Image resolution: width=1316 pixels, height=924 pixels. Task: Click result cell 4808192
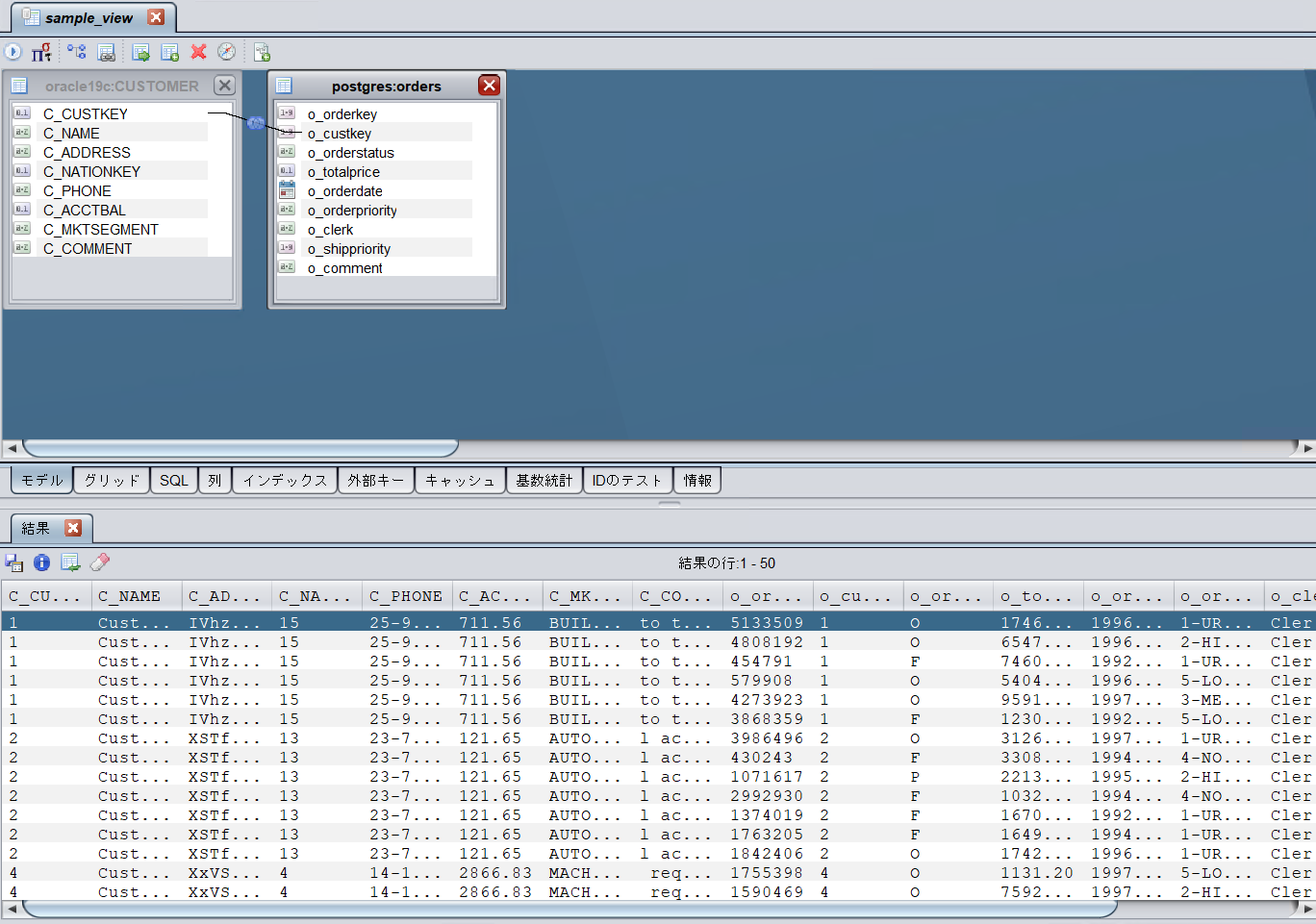pyautogui.click(x=768, y=642)
